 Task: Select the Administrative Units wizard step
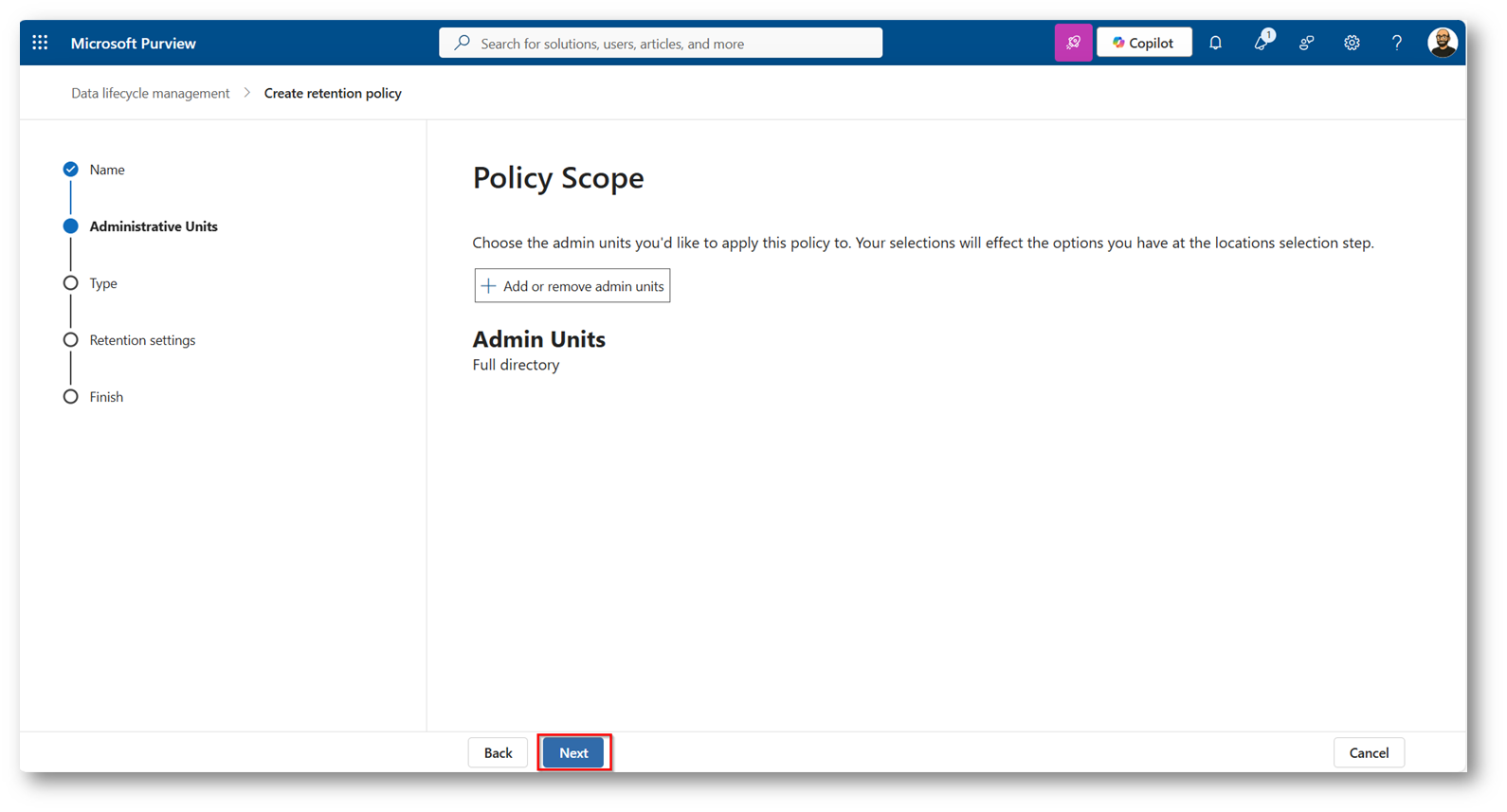click(153, 226)
